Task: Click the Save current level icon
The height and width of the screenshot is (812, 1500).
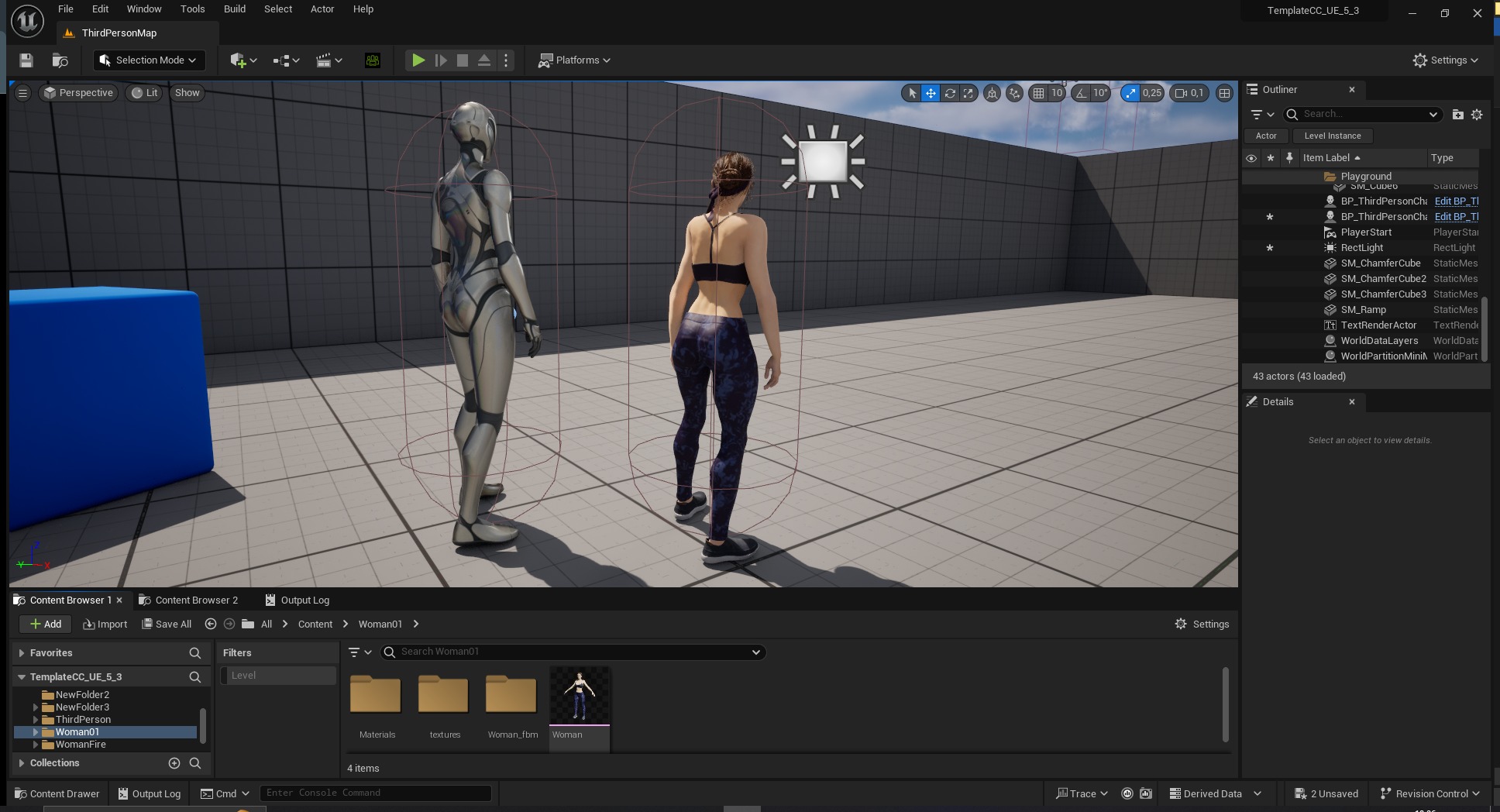Action: click(26, 60)
